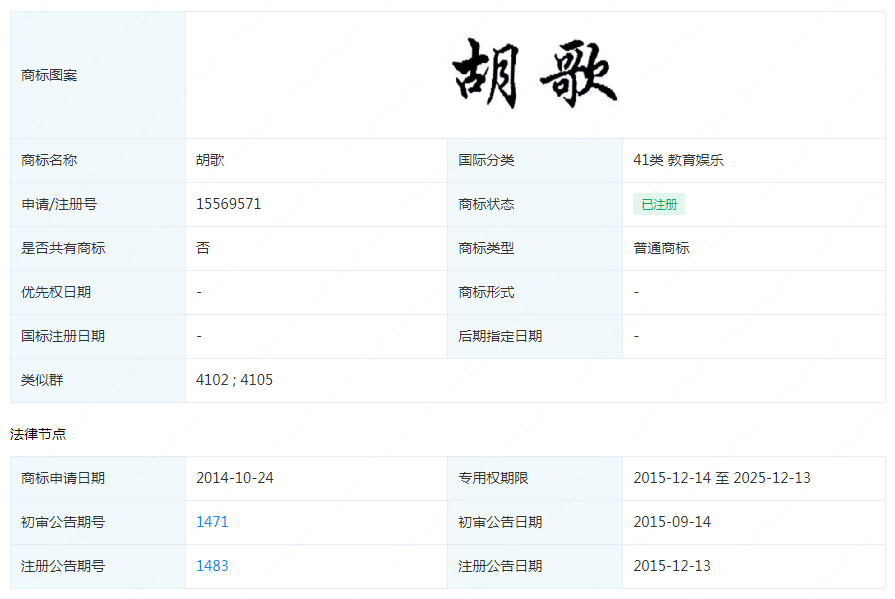Select the registration number 15569571

click(x=228, y=204)
